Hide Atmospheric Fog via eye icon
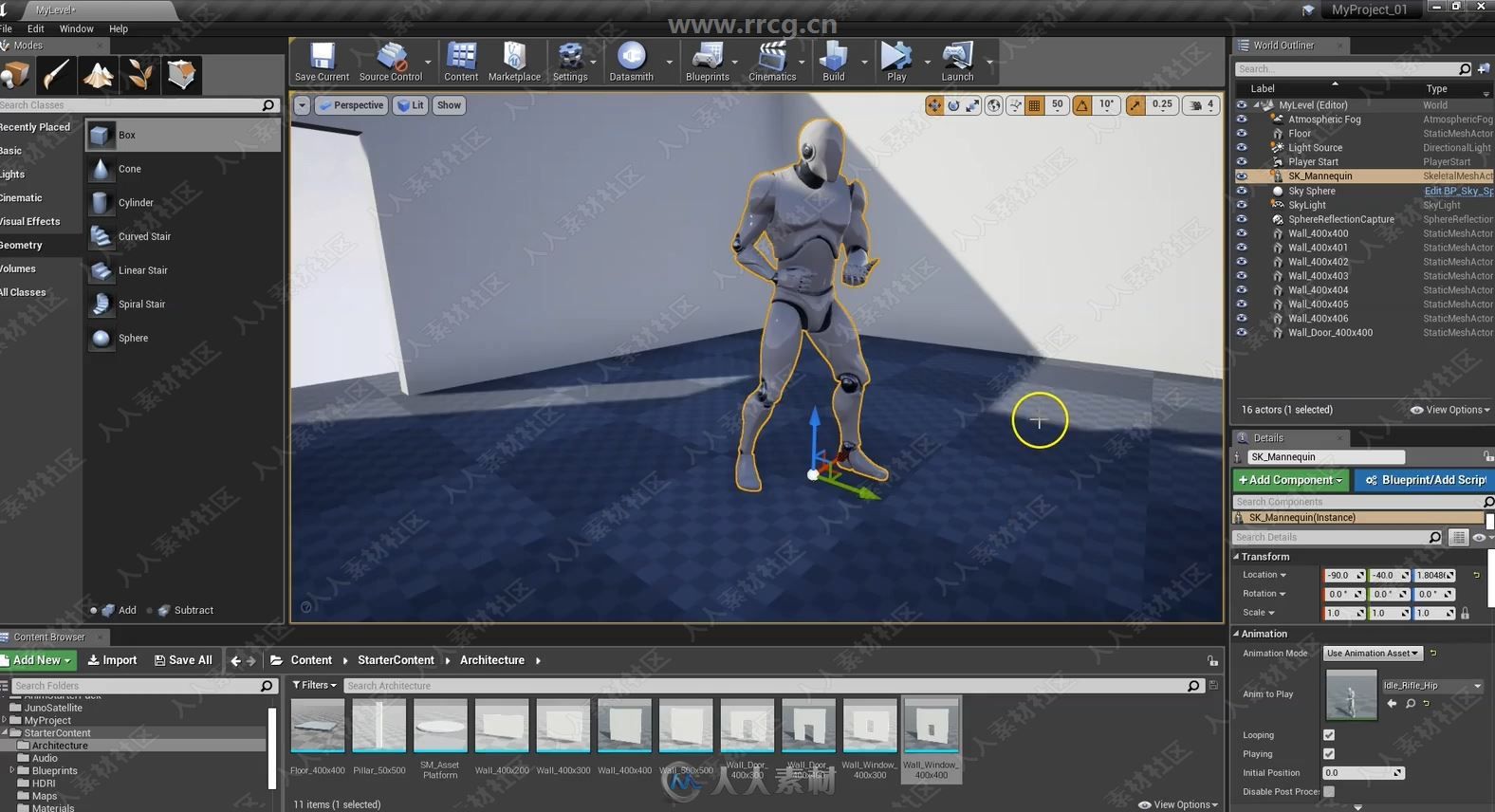Image resolution: width=1495 pixels, height=812 pixels. coord(1242,120)
